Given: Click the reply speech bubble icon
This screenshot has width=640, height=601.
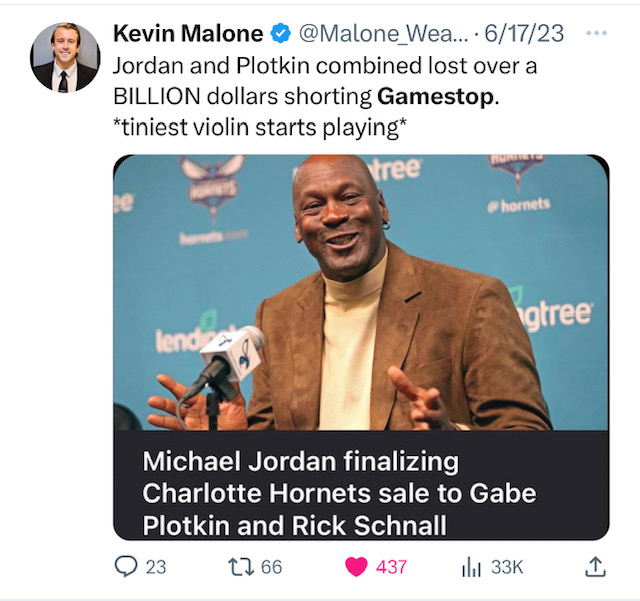Looking at the screenshot, I should click(x=125, y=566).
